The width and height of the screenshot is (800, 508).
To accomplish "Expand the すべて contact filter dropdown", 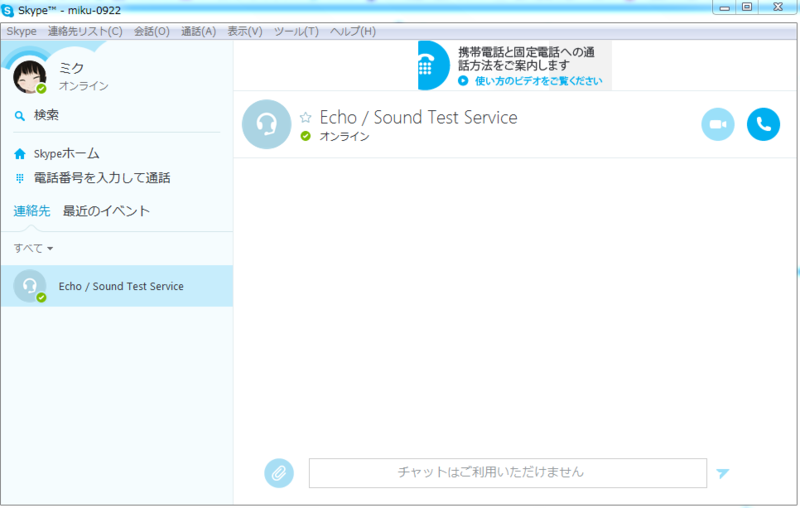I will point(33,248).
